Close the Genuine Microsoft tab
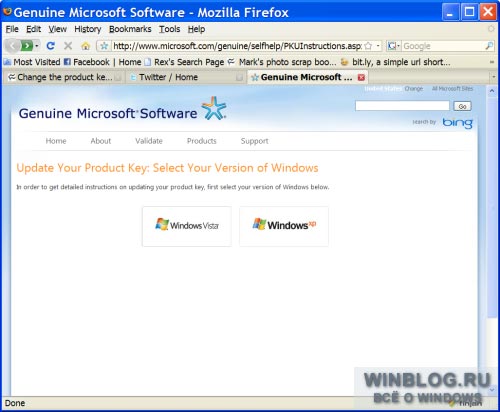This screenshot has height=412, width=500. point(361,77)
